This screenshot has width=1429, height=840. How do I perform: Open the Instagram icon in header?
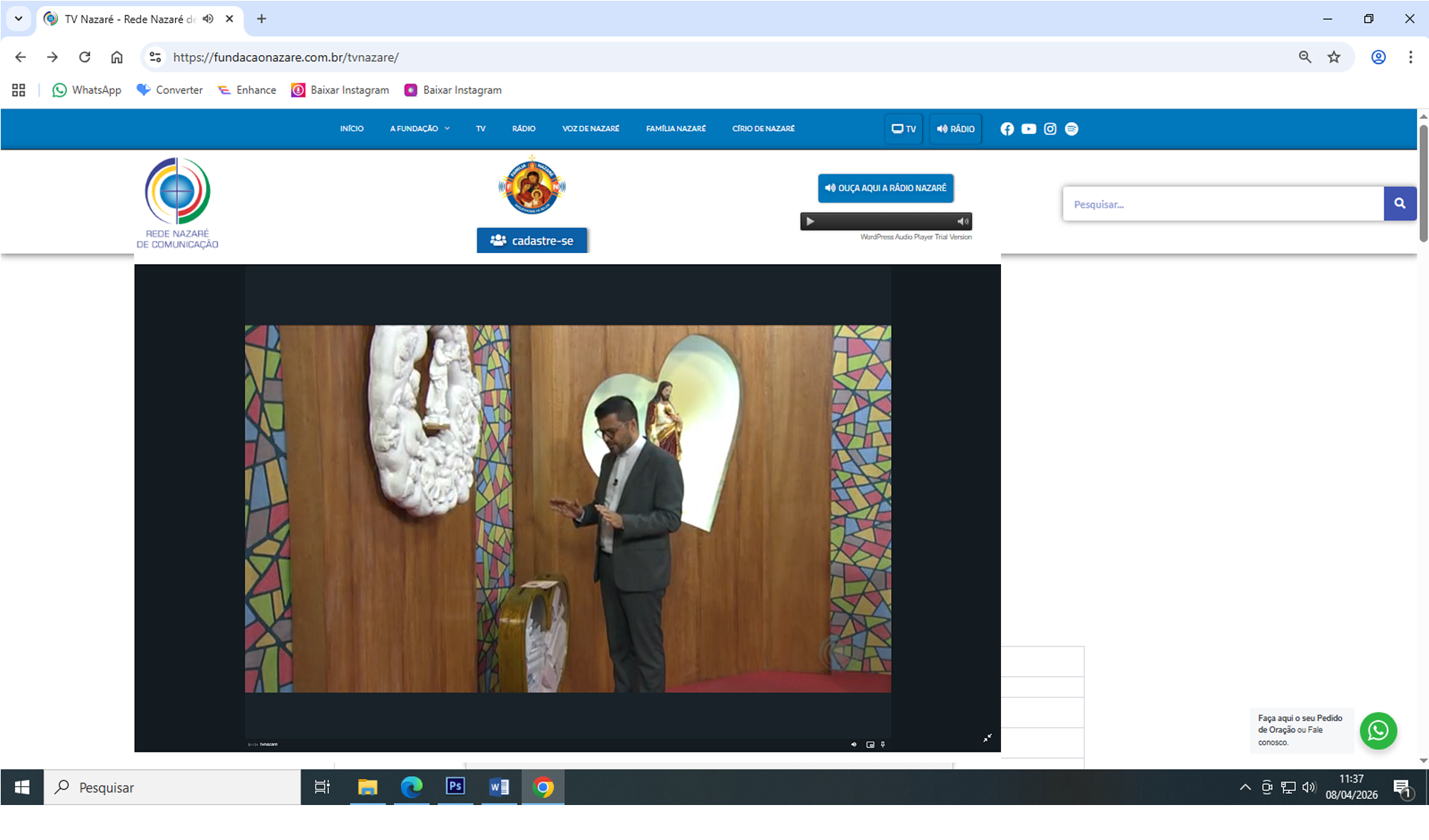tap(1050, 129)
